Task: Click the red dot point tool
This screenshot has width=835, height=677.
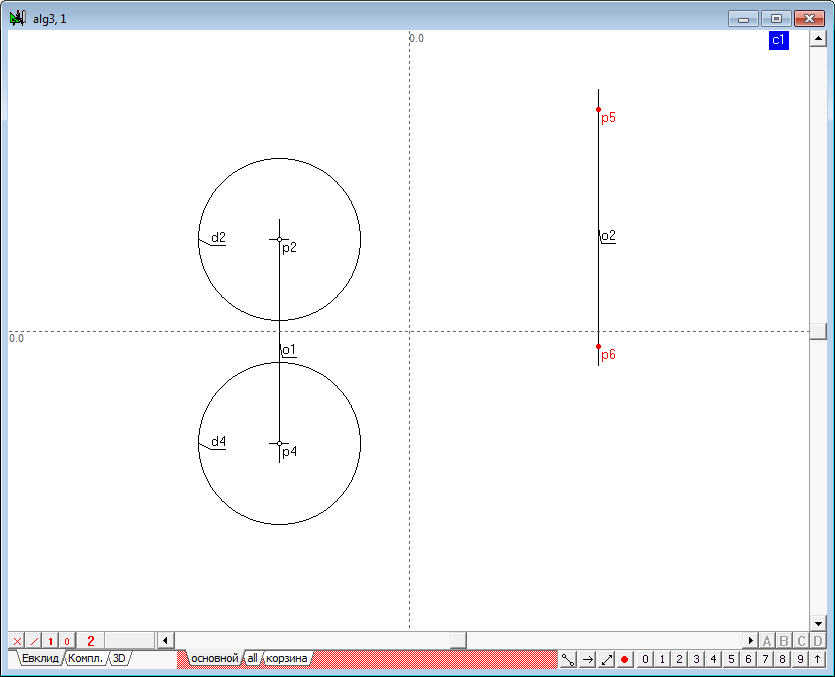Action: click(625, 659)
